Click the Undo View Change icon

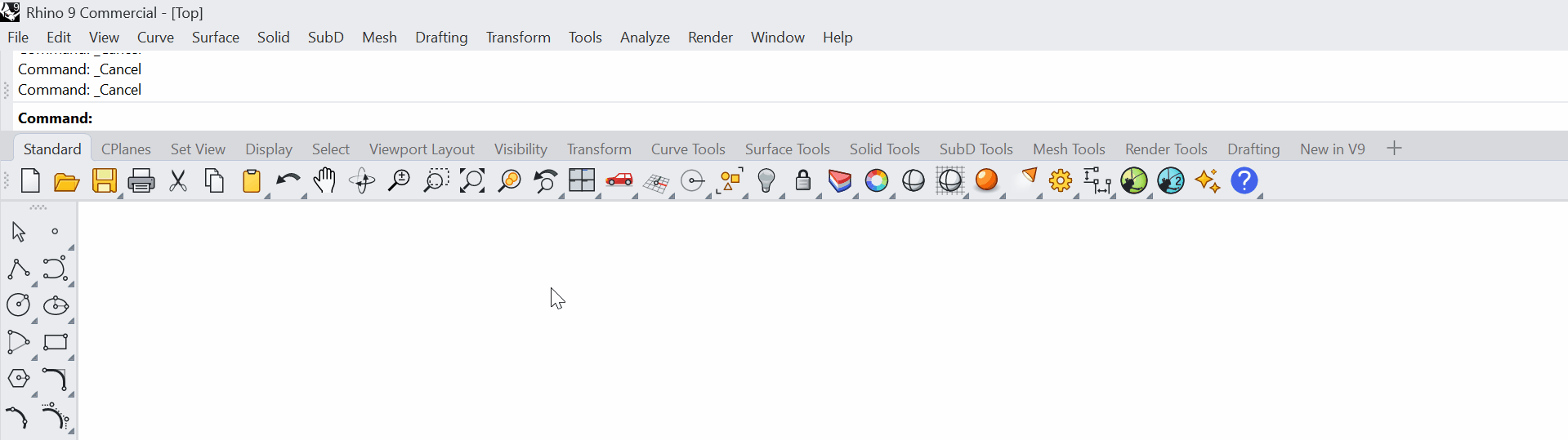point(545,180)
